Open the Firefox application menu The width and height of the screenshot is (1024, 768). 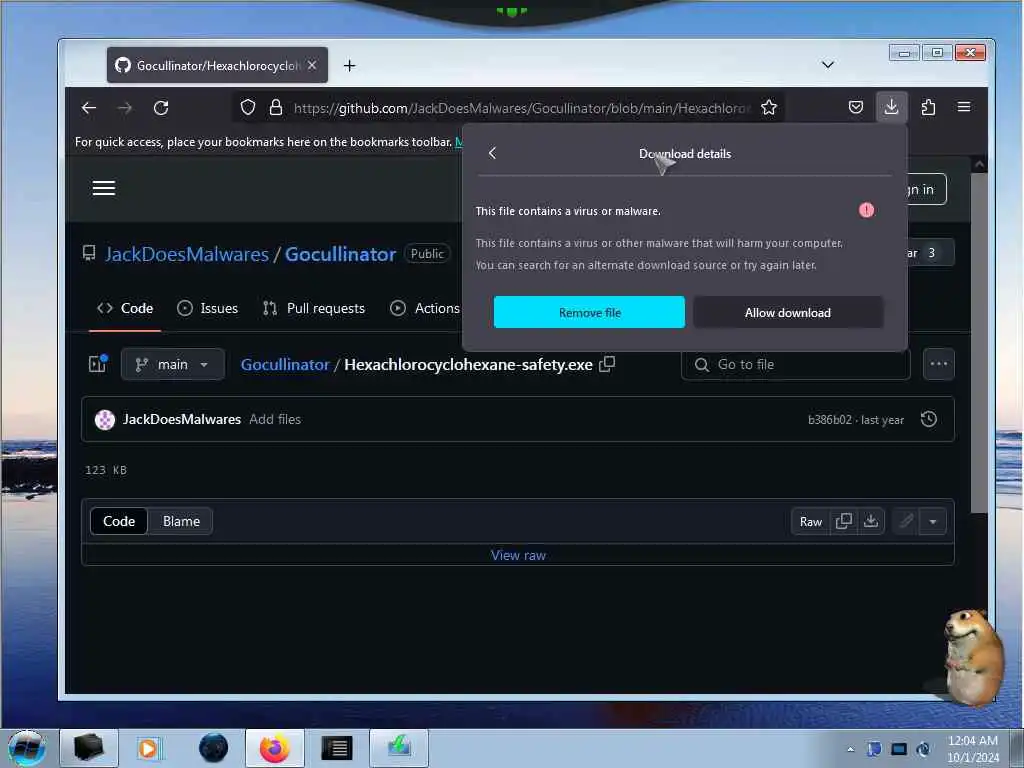[x=964, y=106]
